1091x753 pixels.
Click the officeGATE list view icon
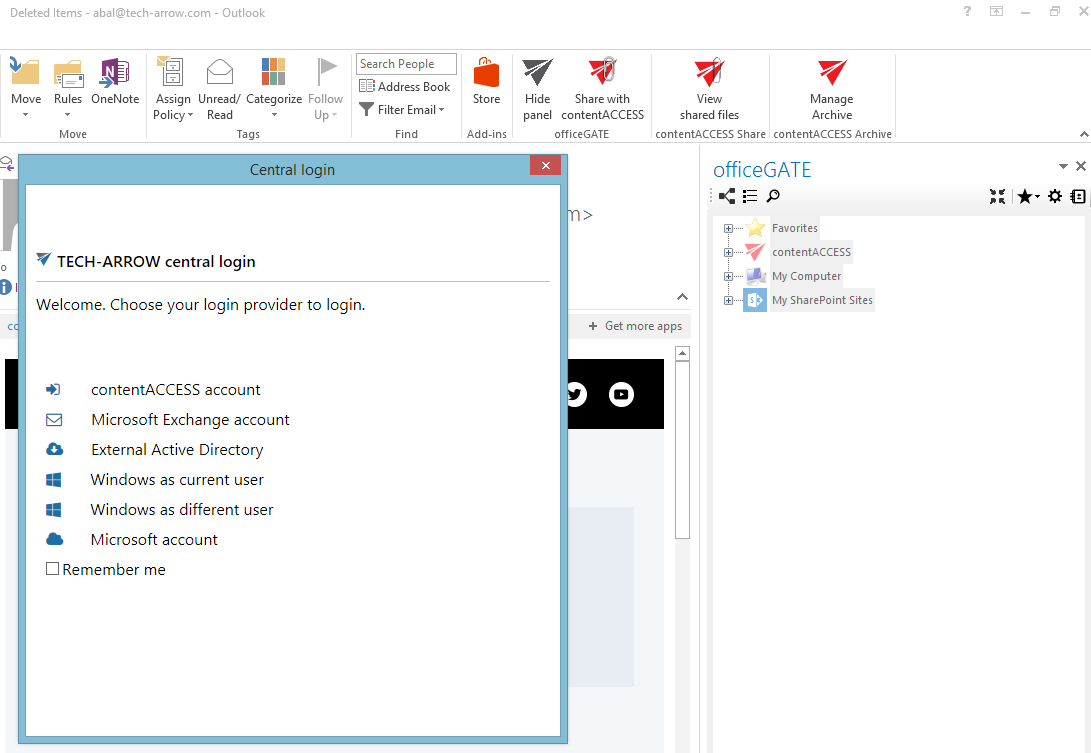pyautogui.click(x=750, y=196)
